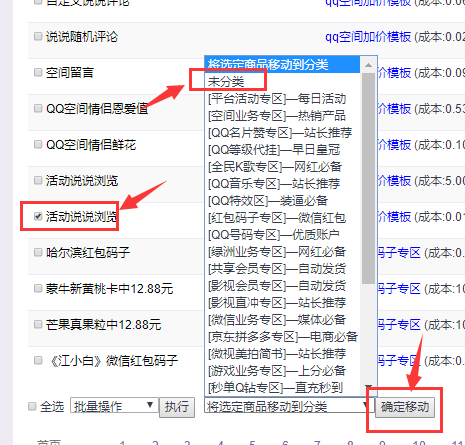Pick [QQ名片赞专区]—站长推荐 option
Screen dimensions: 465x445
(x=280, y=133)
